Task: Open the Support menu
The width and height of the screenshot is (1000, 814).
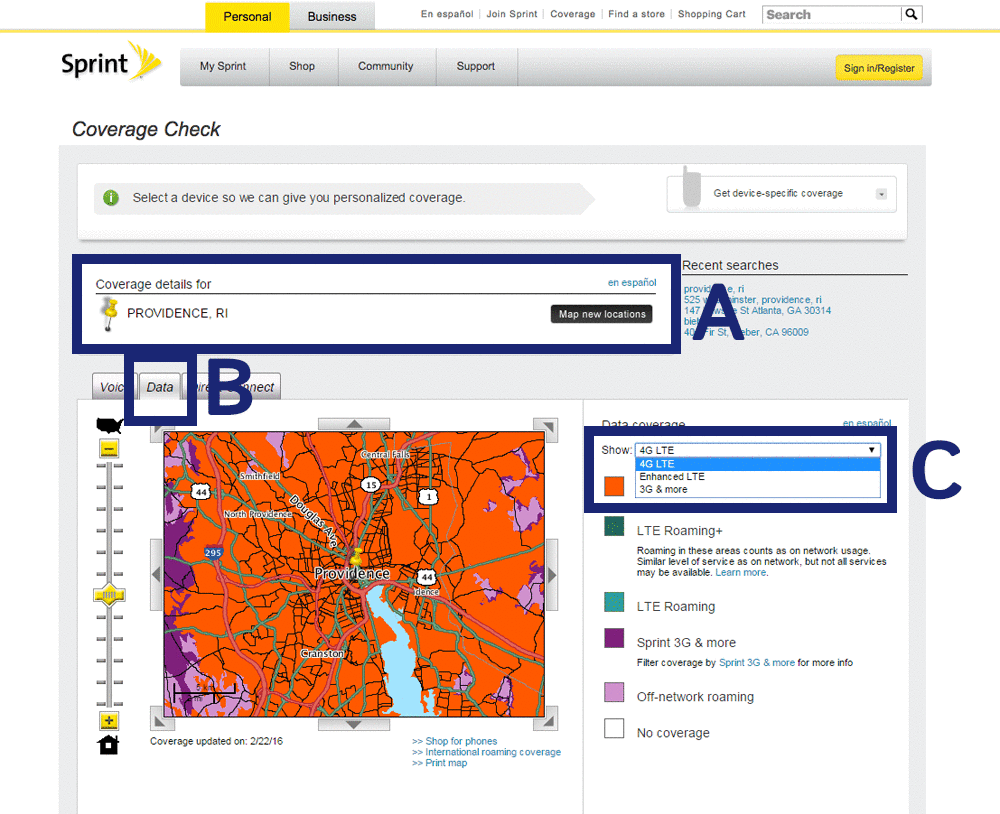Action: pos(476,66)
